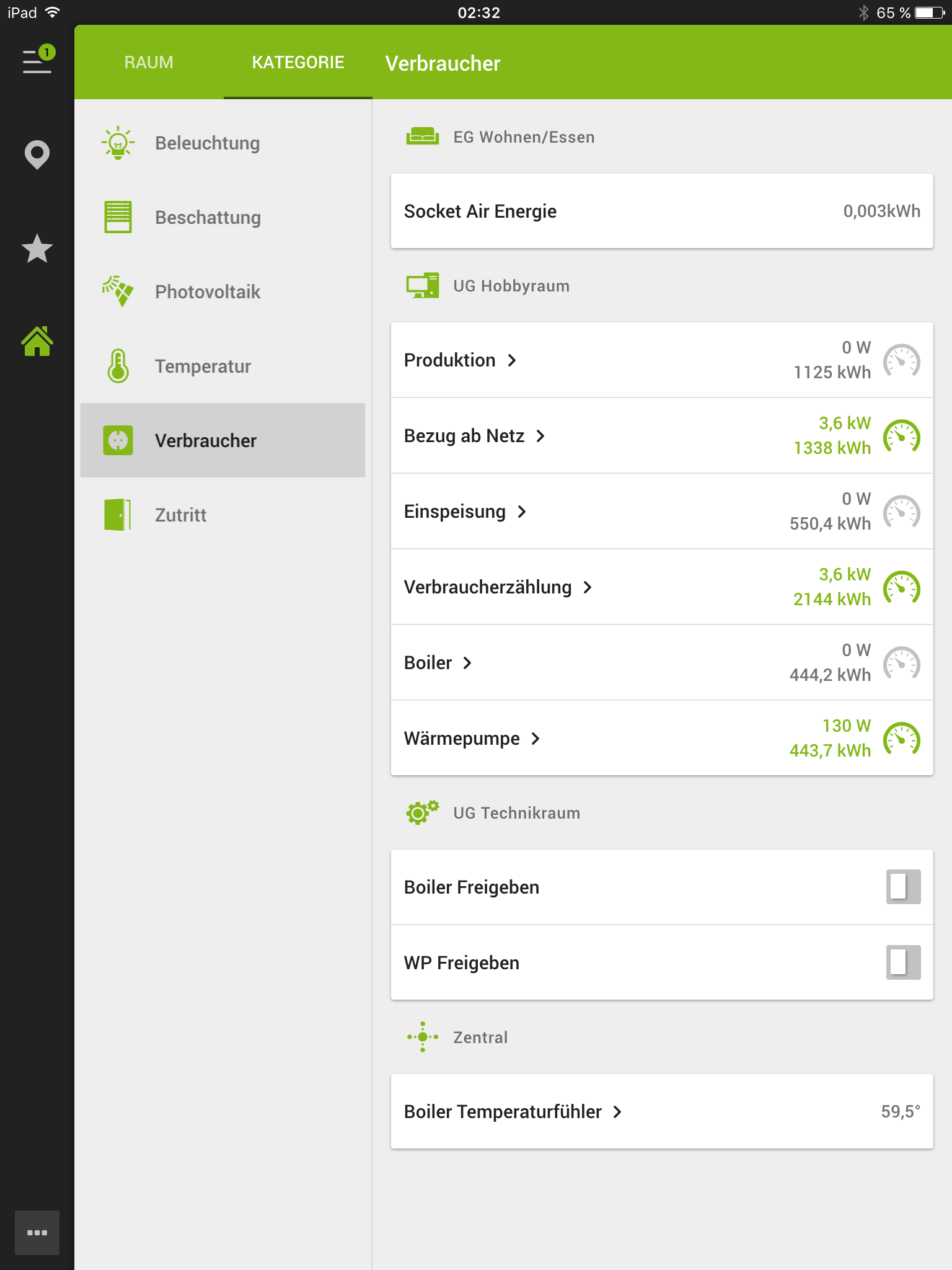Tap the Wärmepumpe gauge icon

click(x=901, y=739)
